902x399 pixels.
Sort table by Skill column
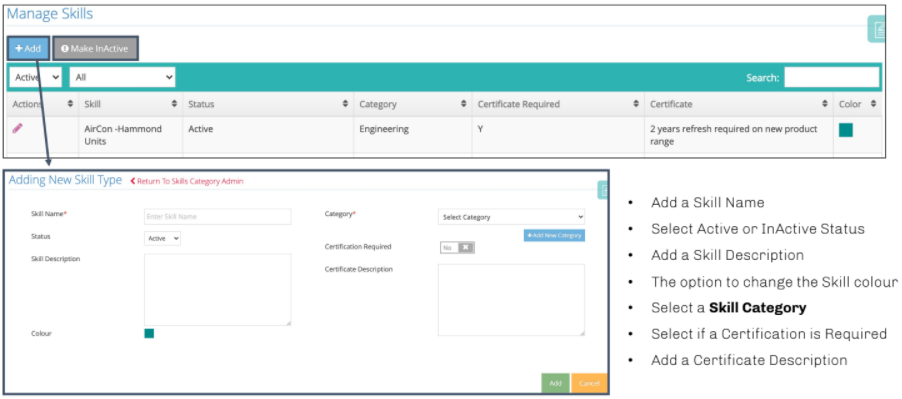[131, 104]
